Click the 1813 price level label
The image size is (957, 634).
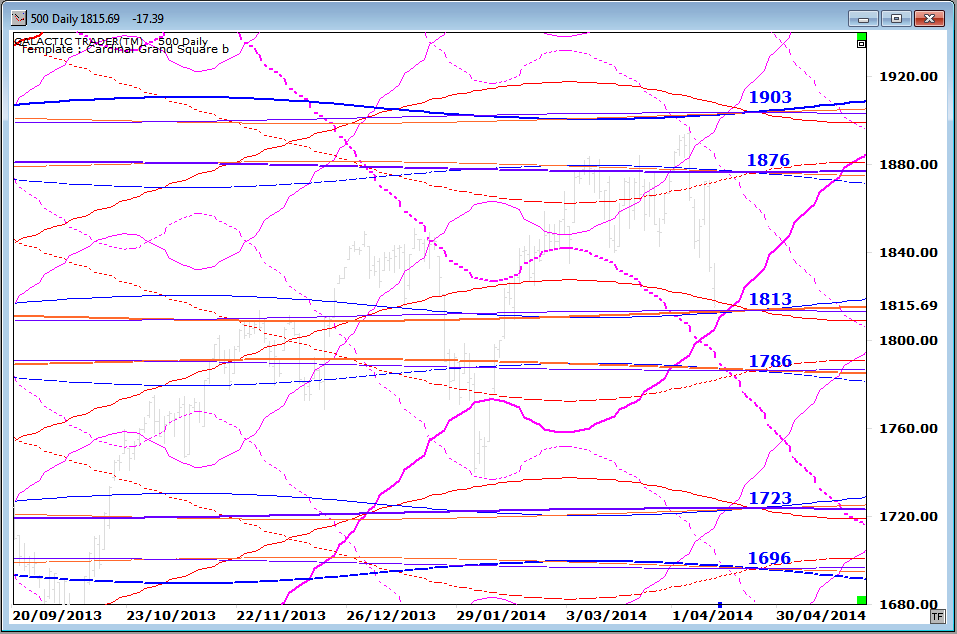(770, 299)
